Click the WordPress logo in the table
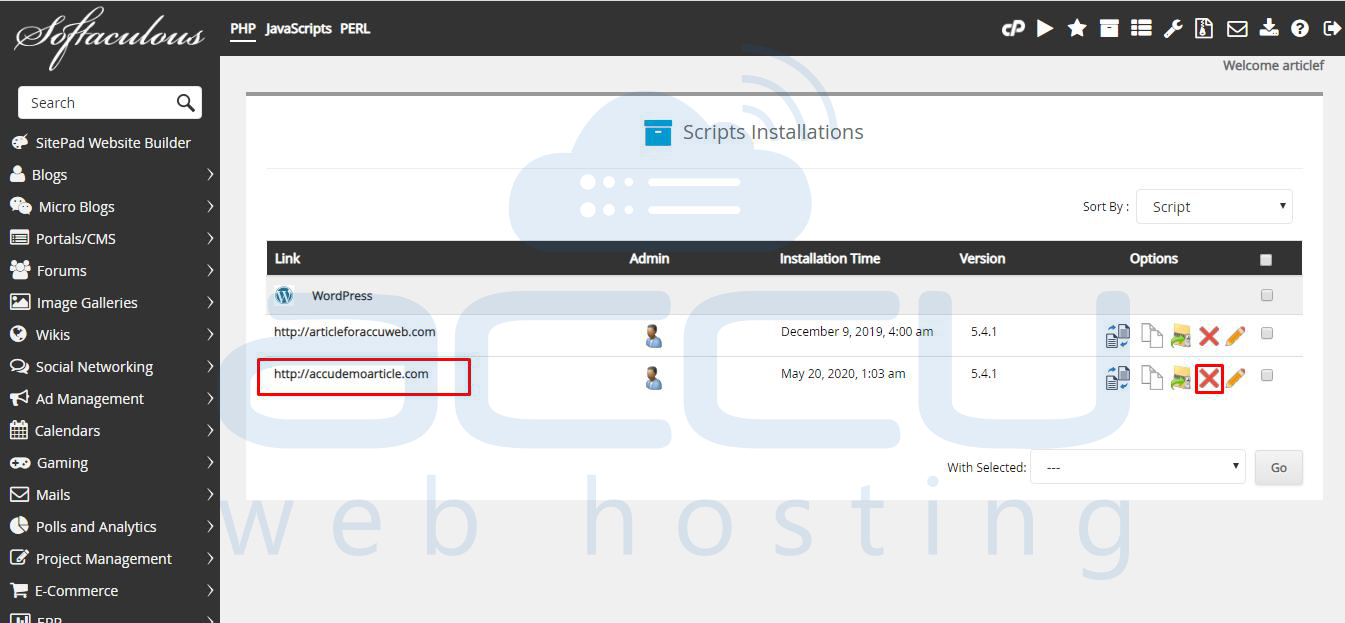The width and height of the screenshot is (1345, 623). tap(284, 296)
